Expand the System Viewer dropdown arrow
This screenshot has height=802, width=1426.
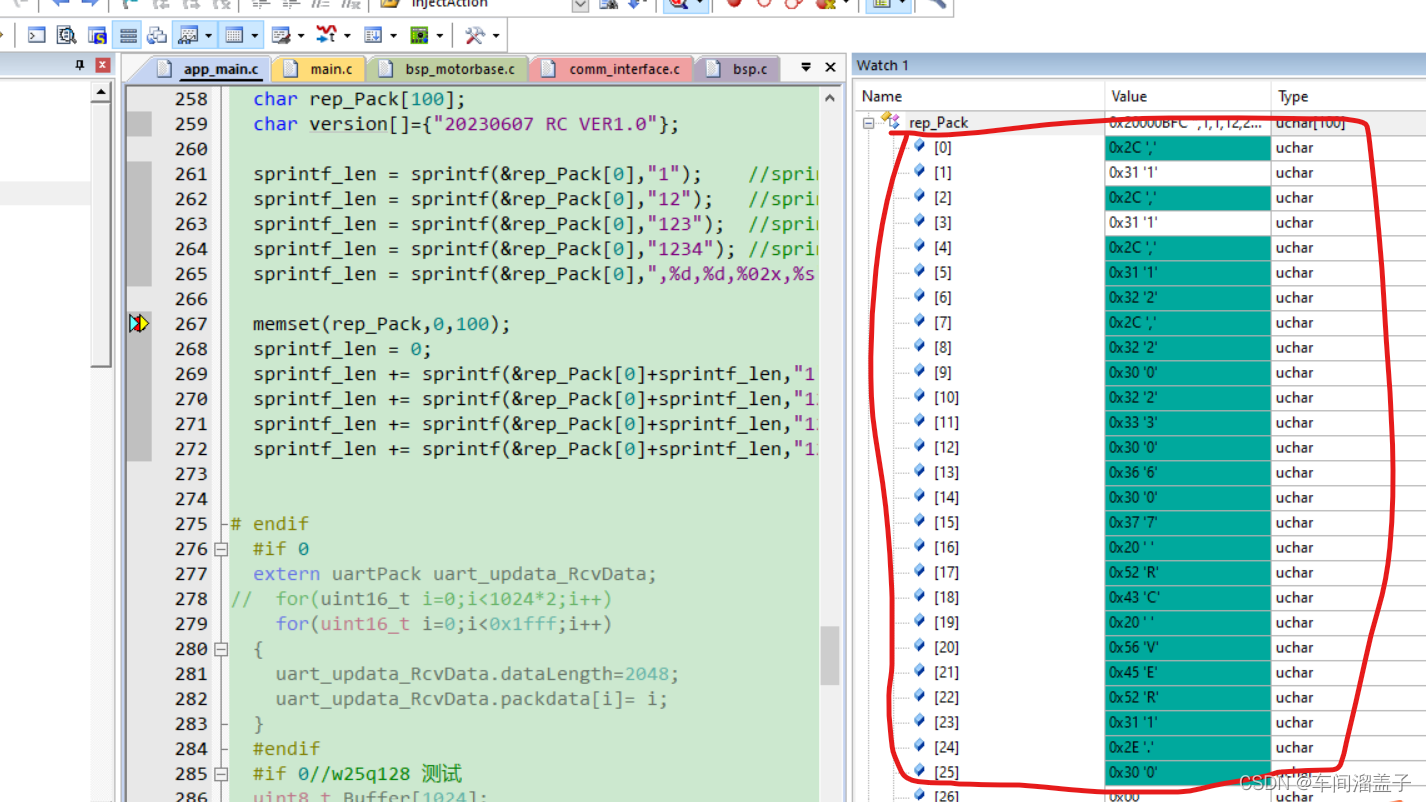point(440,35)
